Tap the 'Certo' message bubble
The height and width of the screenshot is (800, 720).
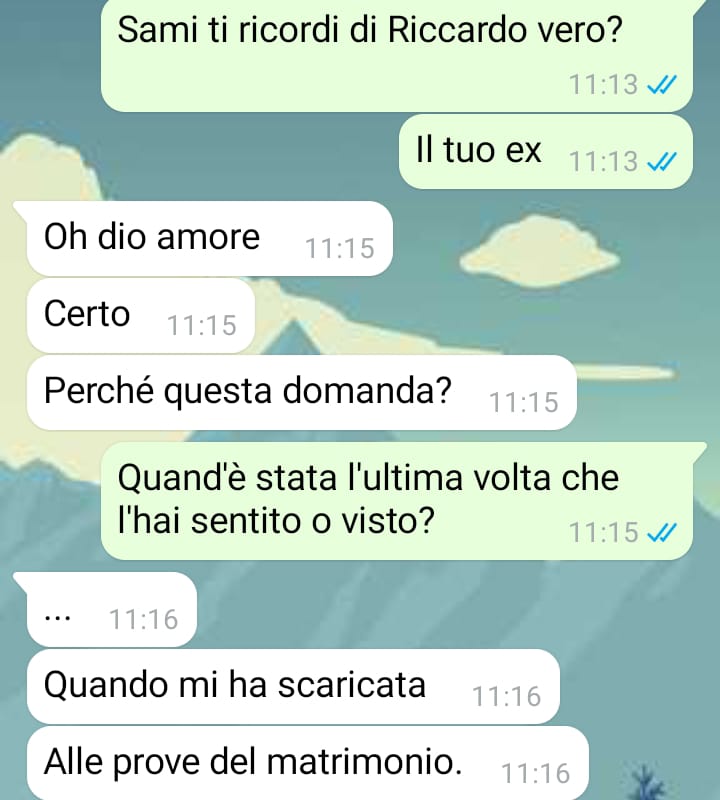tap(140, 315)
